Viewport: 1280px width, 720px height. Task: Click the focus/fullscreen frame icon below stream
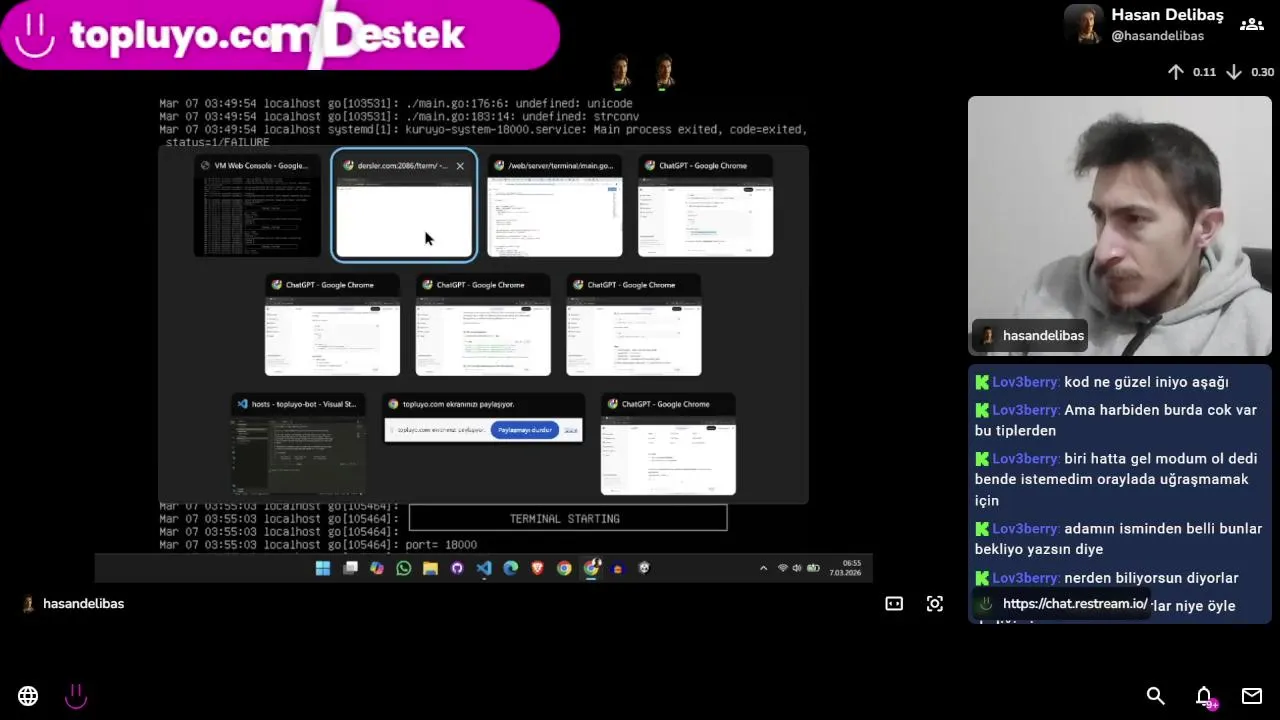click(x=935, y=603)
